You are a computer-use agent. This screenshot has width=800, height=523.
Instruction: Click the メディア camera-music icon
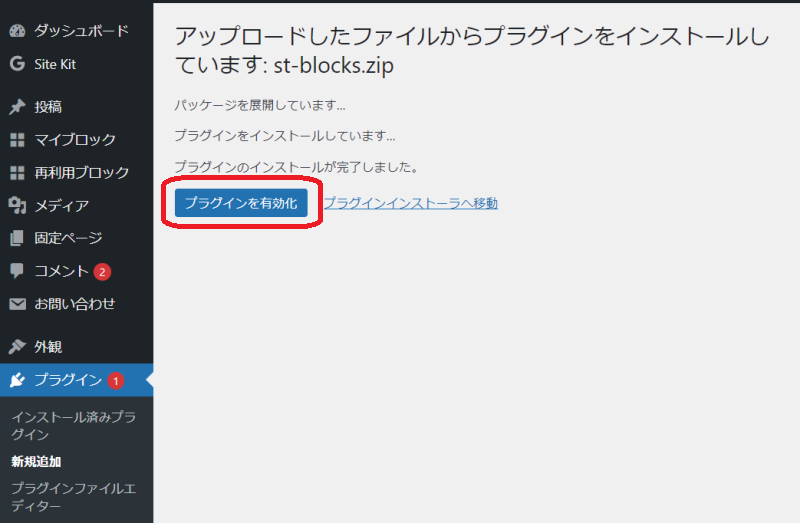(x=17, y=206)
